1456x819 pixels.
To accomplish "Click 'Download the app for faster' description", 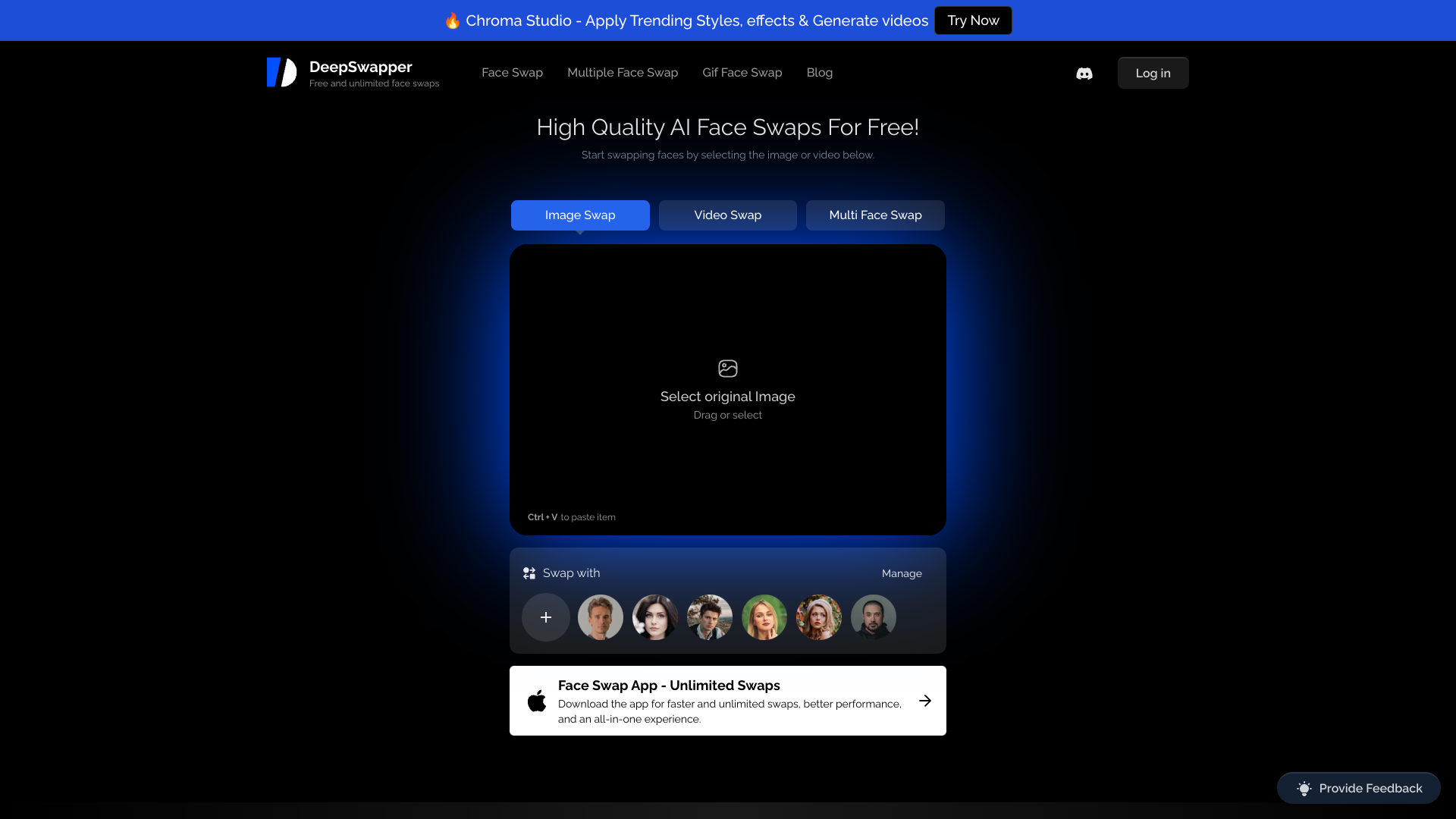I will 730,711.
